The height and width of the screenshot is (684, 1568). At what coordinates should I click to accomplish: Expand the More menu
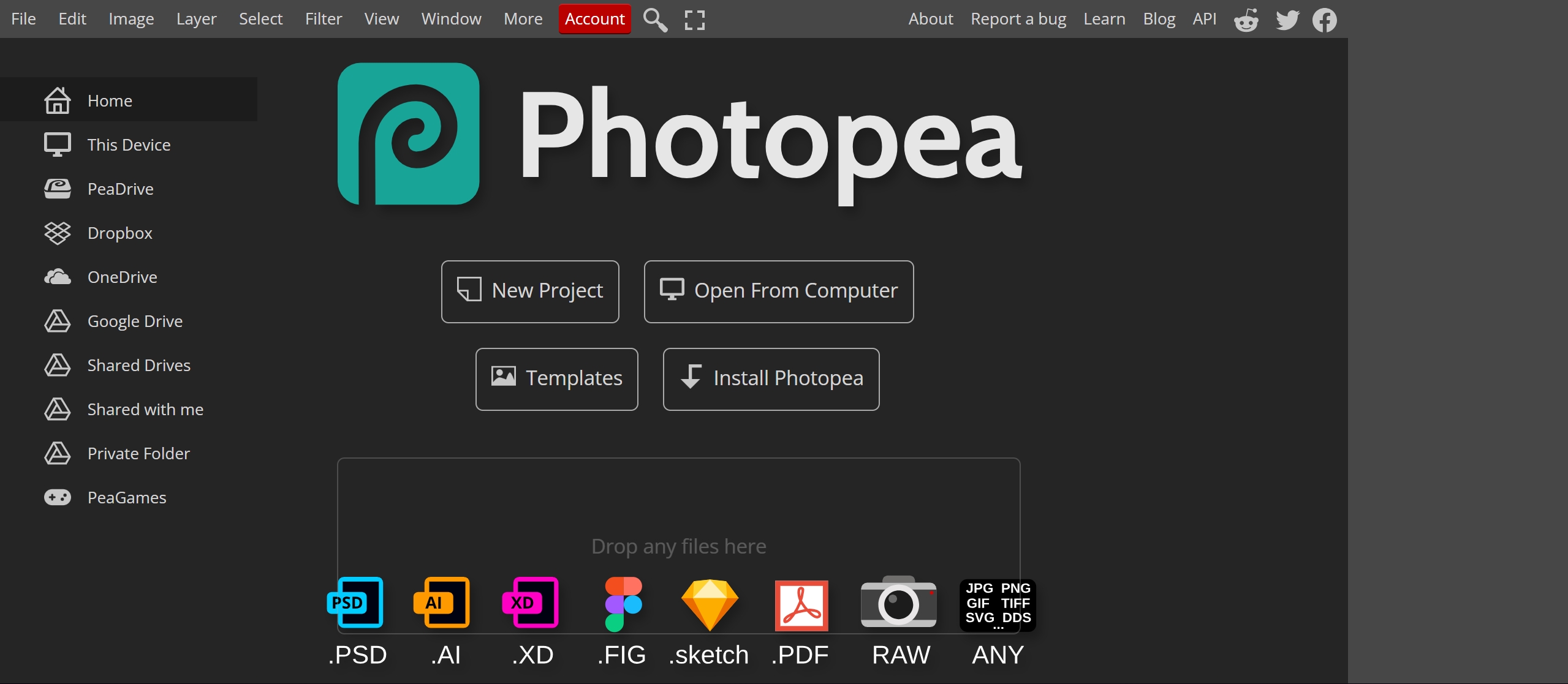pyautogui.click(x=523, y=19)
